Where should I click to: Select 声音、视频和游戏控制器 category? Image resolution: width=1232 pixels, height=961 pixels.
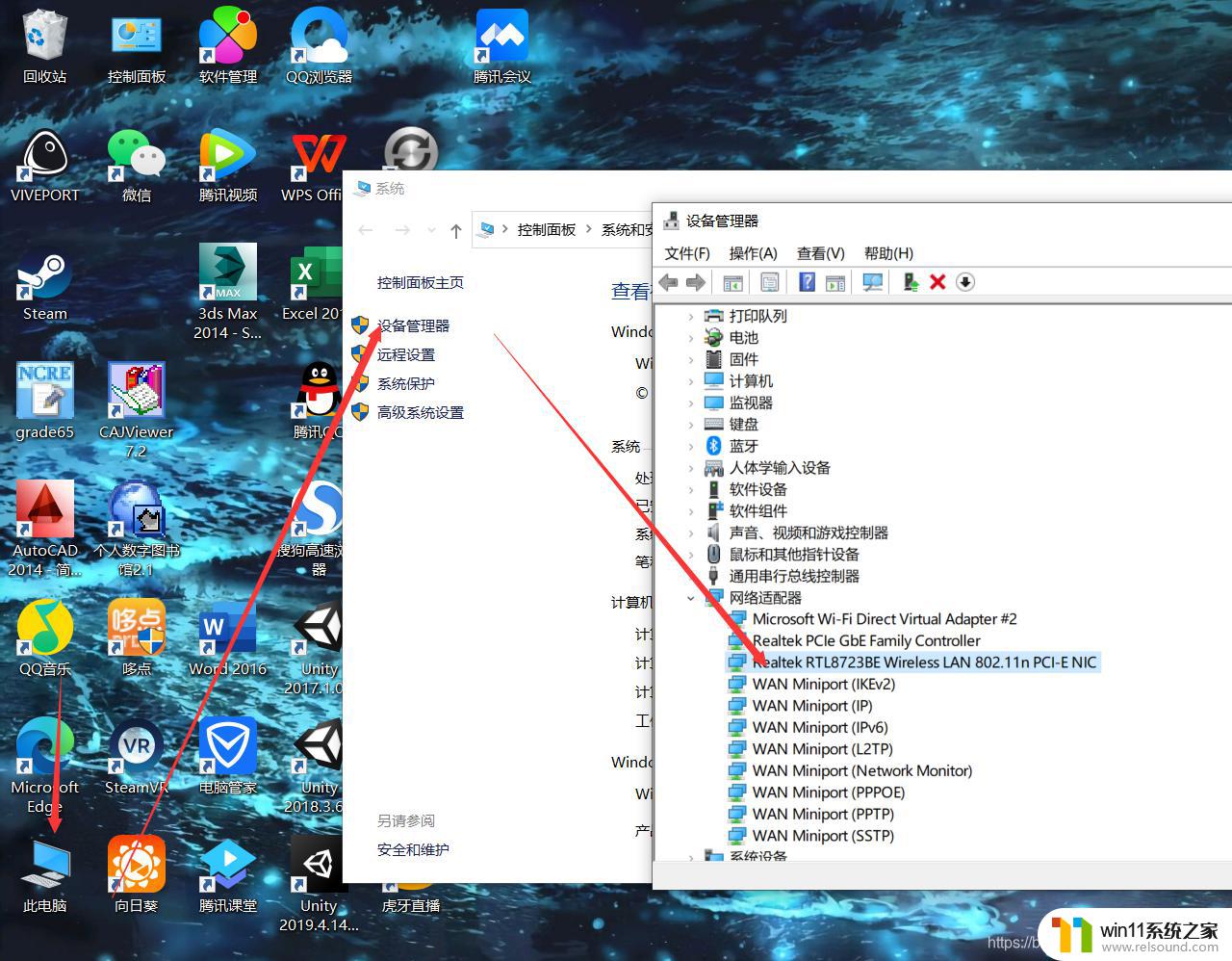[808, 532]
